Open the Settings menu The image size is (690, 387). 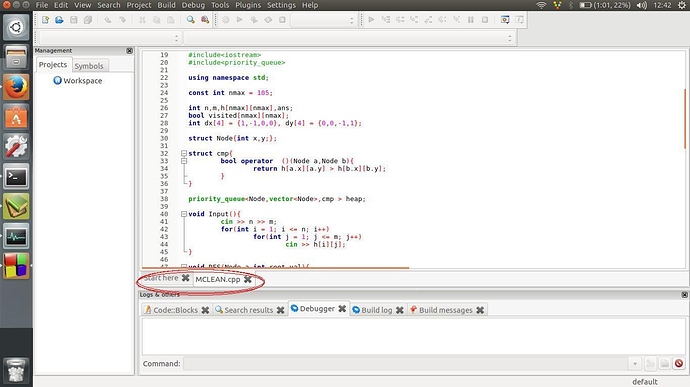tap(282, 5)
